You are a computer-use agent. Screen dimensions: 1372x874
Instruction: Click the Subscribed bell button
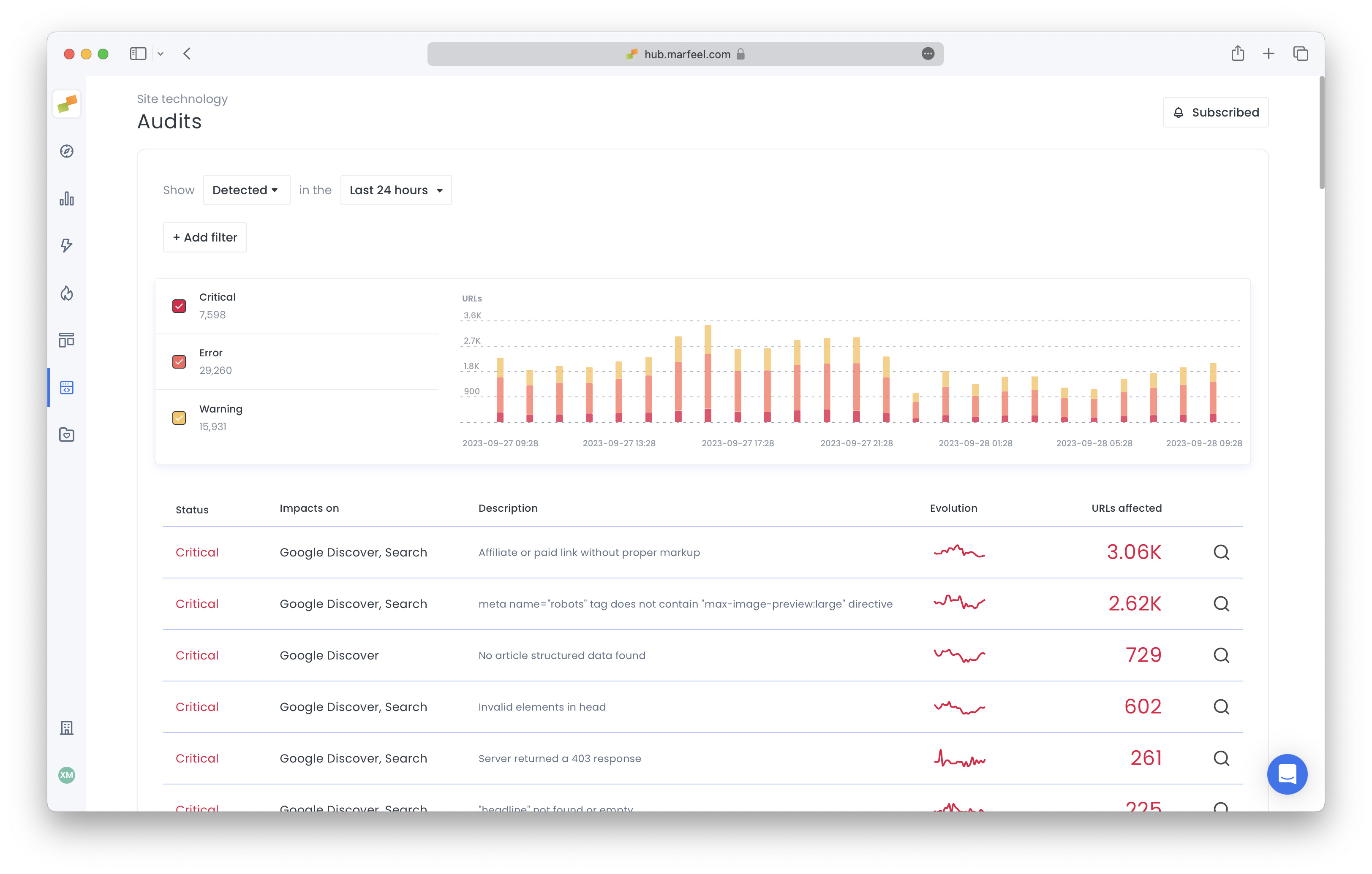point(1216,112)
